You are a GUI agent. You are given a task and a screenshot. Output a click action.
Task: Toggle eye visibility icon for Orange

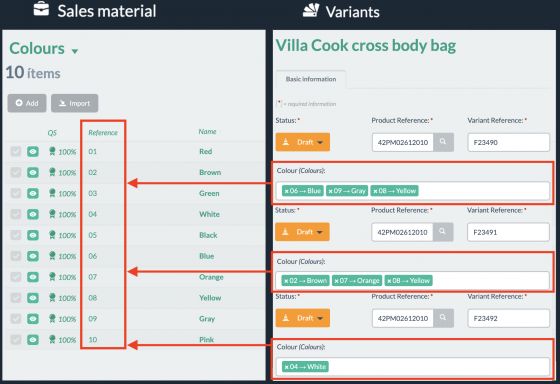(33, 277)
